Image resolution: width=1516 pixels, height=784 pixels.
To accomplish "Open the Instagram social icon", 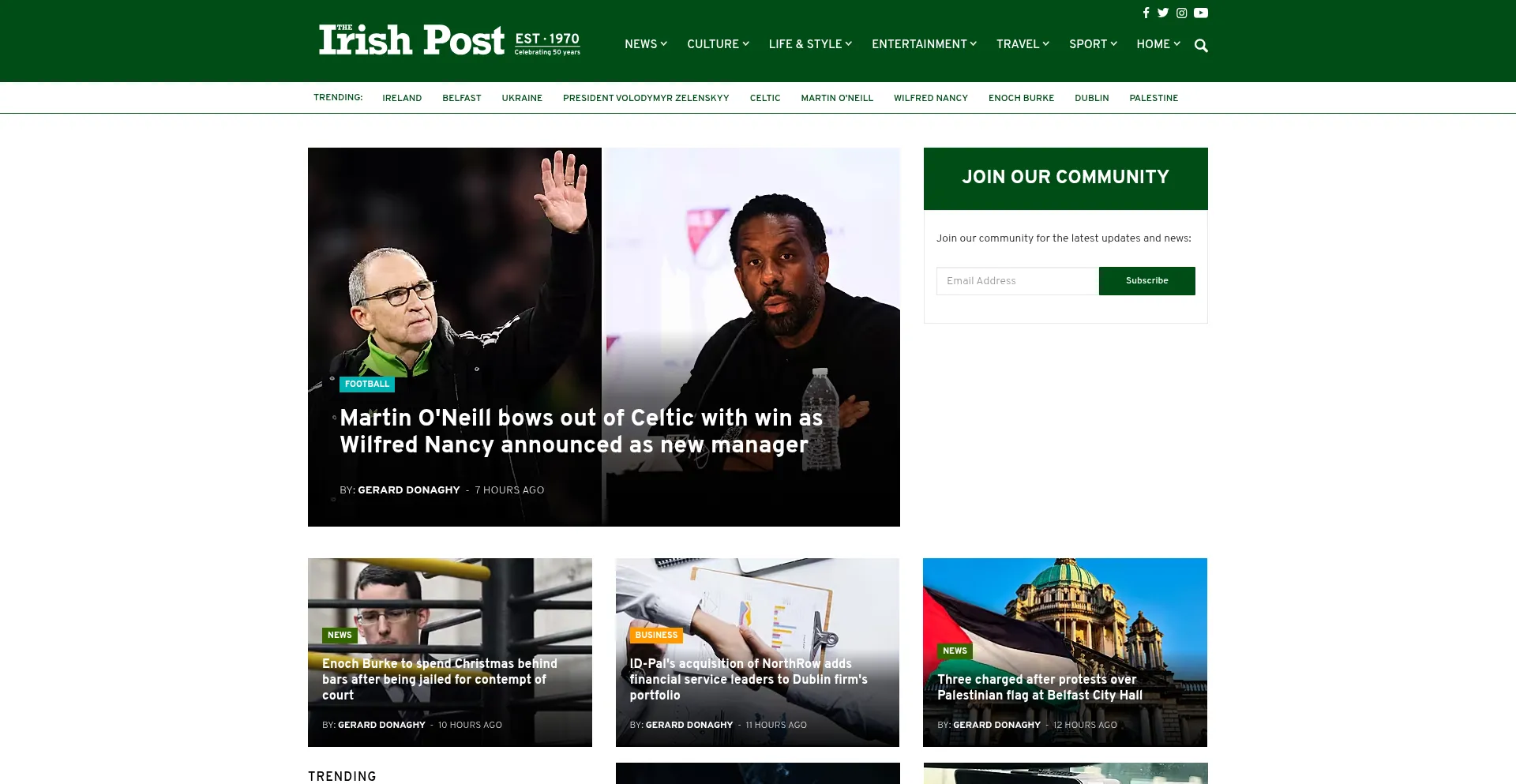I will (x=1182, y=13).
